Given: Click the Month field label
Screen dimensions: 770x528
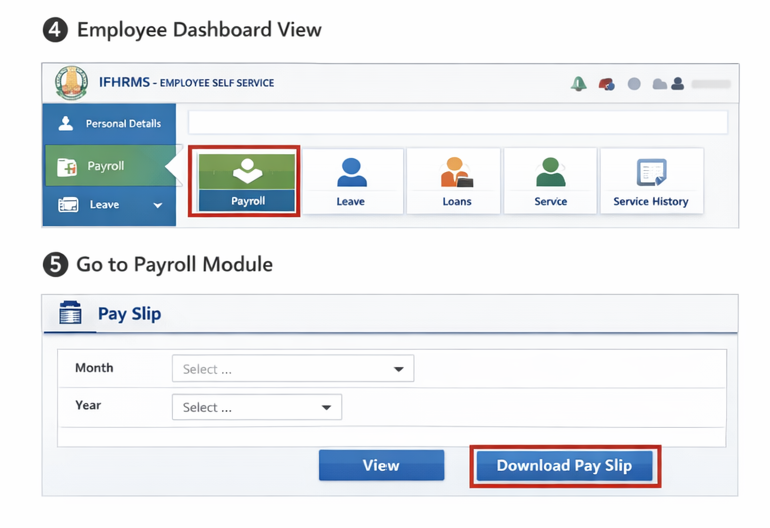Looking at the screenshot, I should 94,368.
